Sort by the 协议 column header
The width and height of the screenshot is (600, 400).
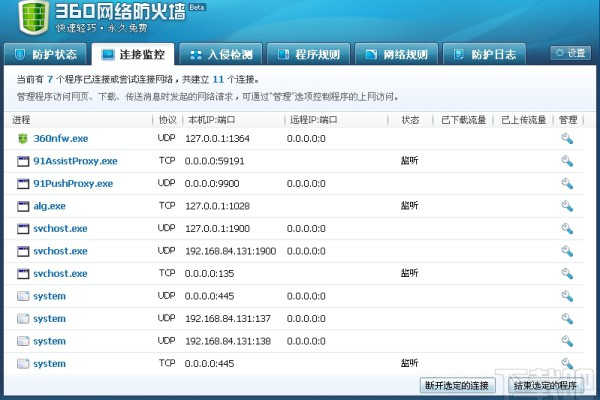(x=168, y=120)
